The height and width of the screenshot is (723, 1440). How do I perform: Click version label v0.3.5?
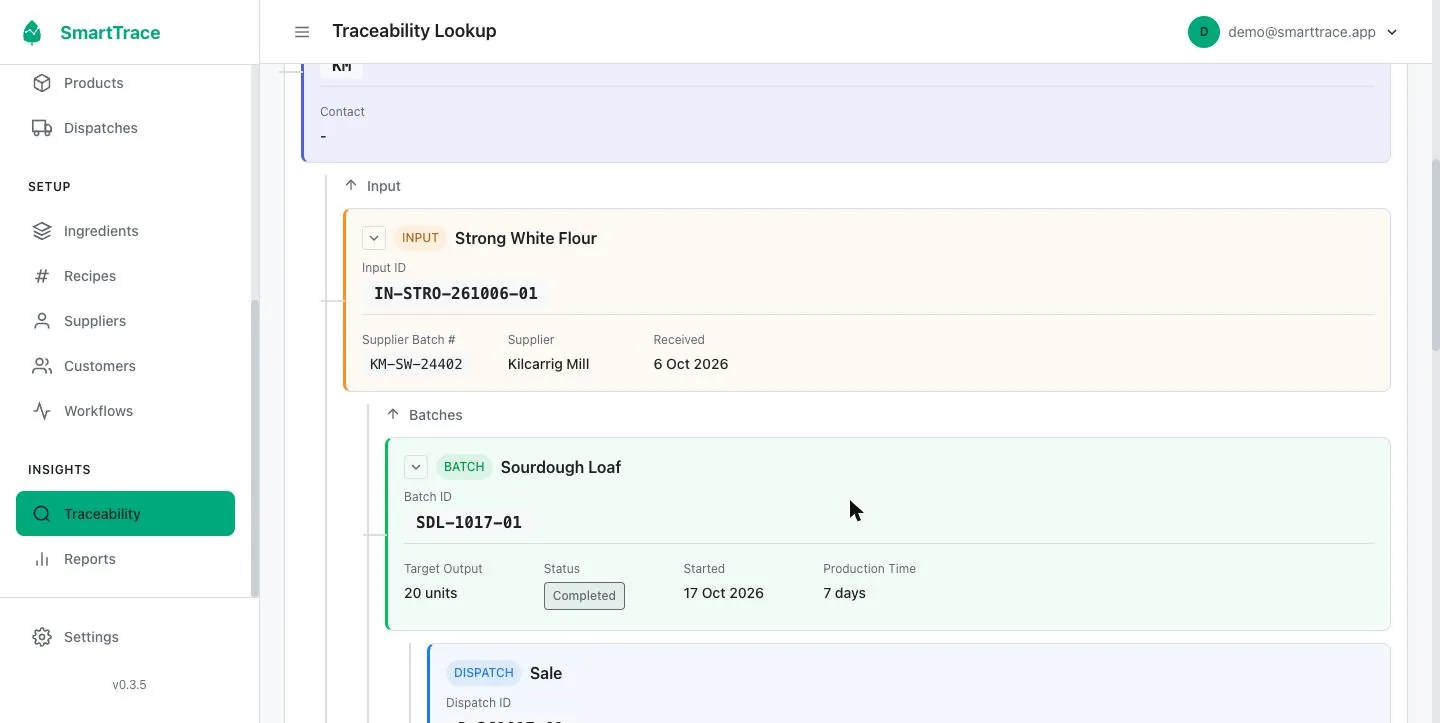click(129, 685)
